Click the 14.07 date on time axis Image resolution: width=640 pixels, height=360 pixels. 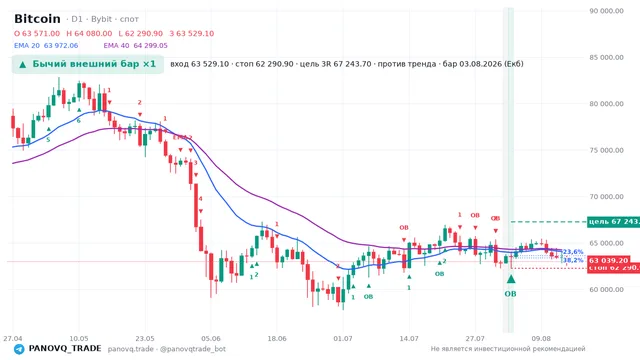(x=409, y=339)
